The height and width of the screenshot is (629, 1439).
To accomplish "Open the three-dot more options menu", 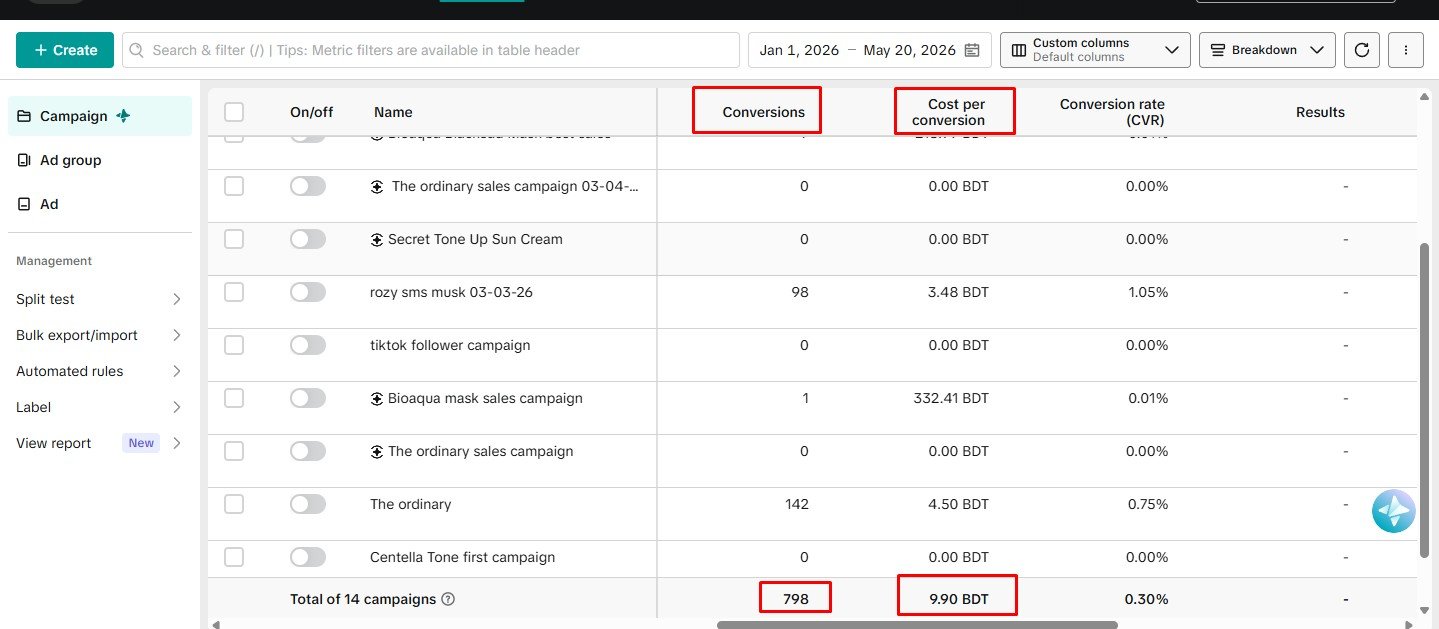I will coord(1406,50).
